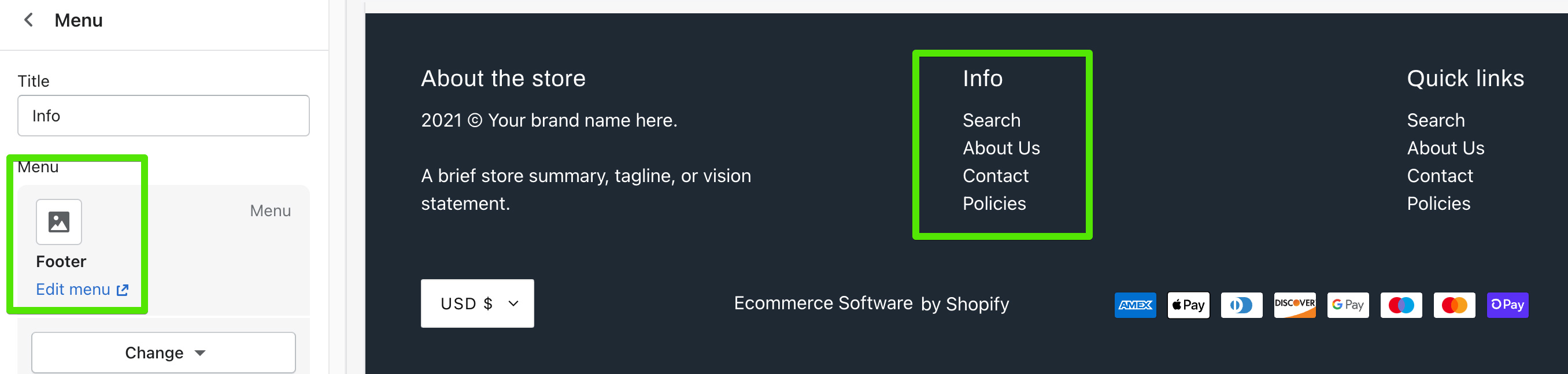The height and width of the screenshot is (374, 1568).
Task: Click the Discover payment icon
Action: [x=1295, y=305]
